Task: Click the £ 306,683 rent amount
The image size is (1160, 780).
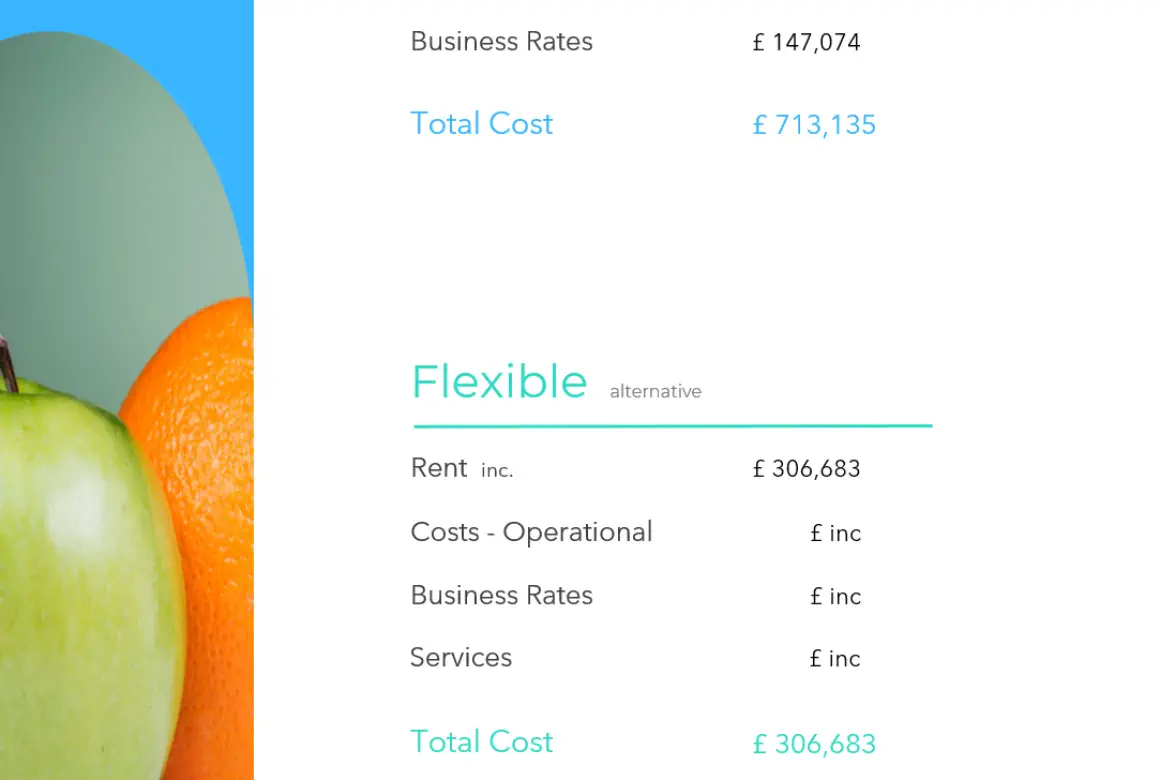Action: [806, 468]
